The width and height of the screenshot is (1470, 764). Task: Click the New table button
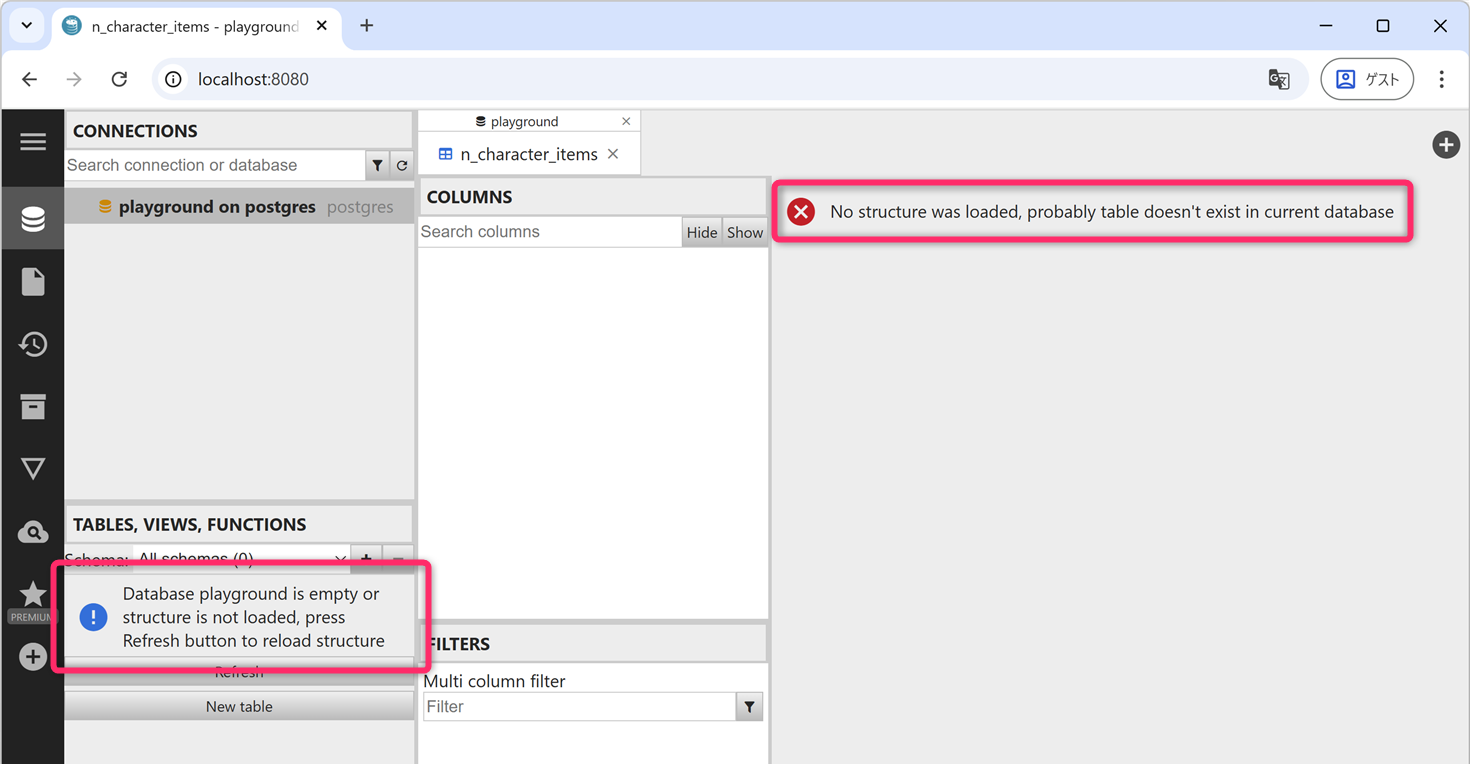pos(239,707)
